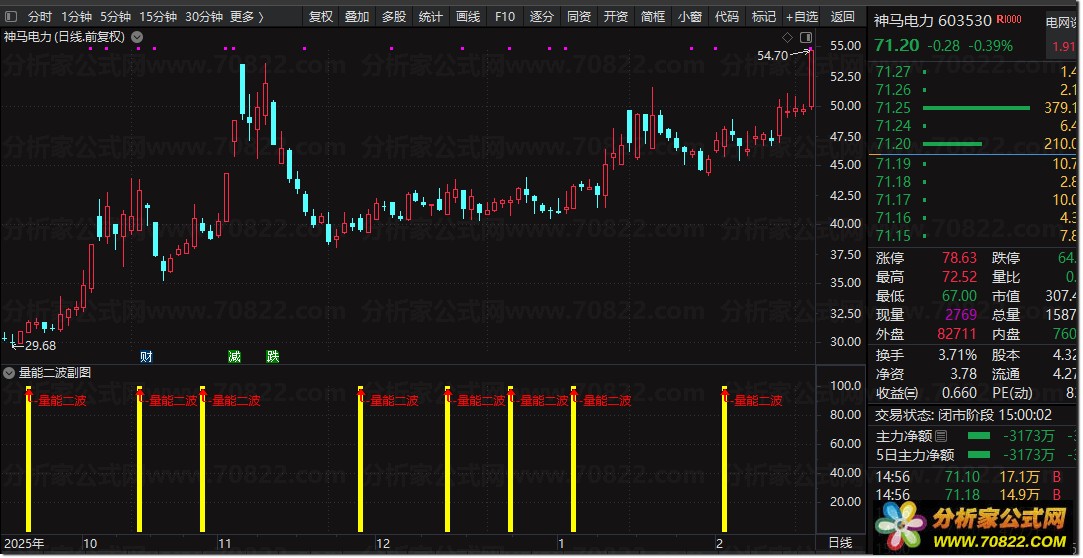The height and width of the screenshot is (558, 1083).
Task: Click the 逐分 toolbar button
Action: (x=542, y=17)
